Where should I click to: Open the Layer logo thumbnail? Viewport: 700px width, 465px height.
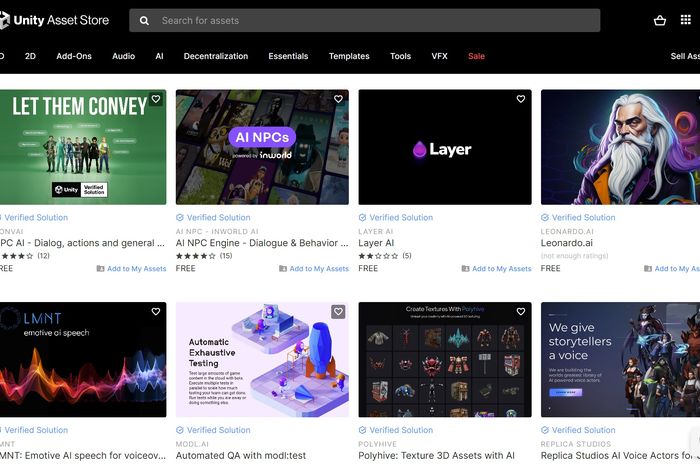pyautogui.click(x=445, y=147)
